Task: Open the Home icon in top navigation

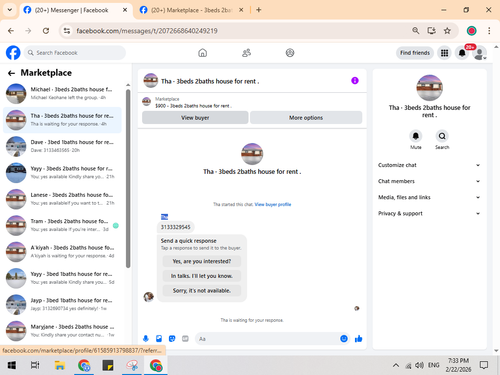Action: coord(203,53)
